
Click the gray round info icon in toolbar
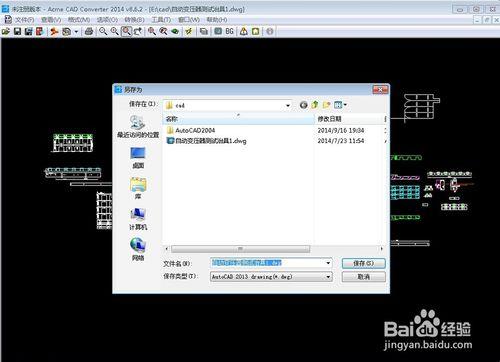[270, 32]
